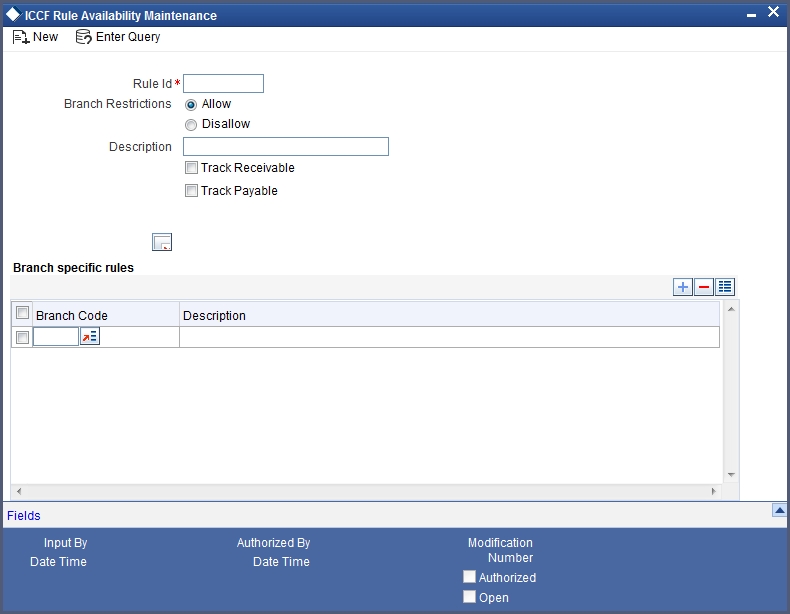Select the Allow radio button
Viewport: 790px width, 614px height.
pyautogui.click(x=190, y=105)
